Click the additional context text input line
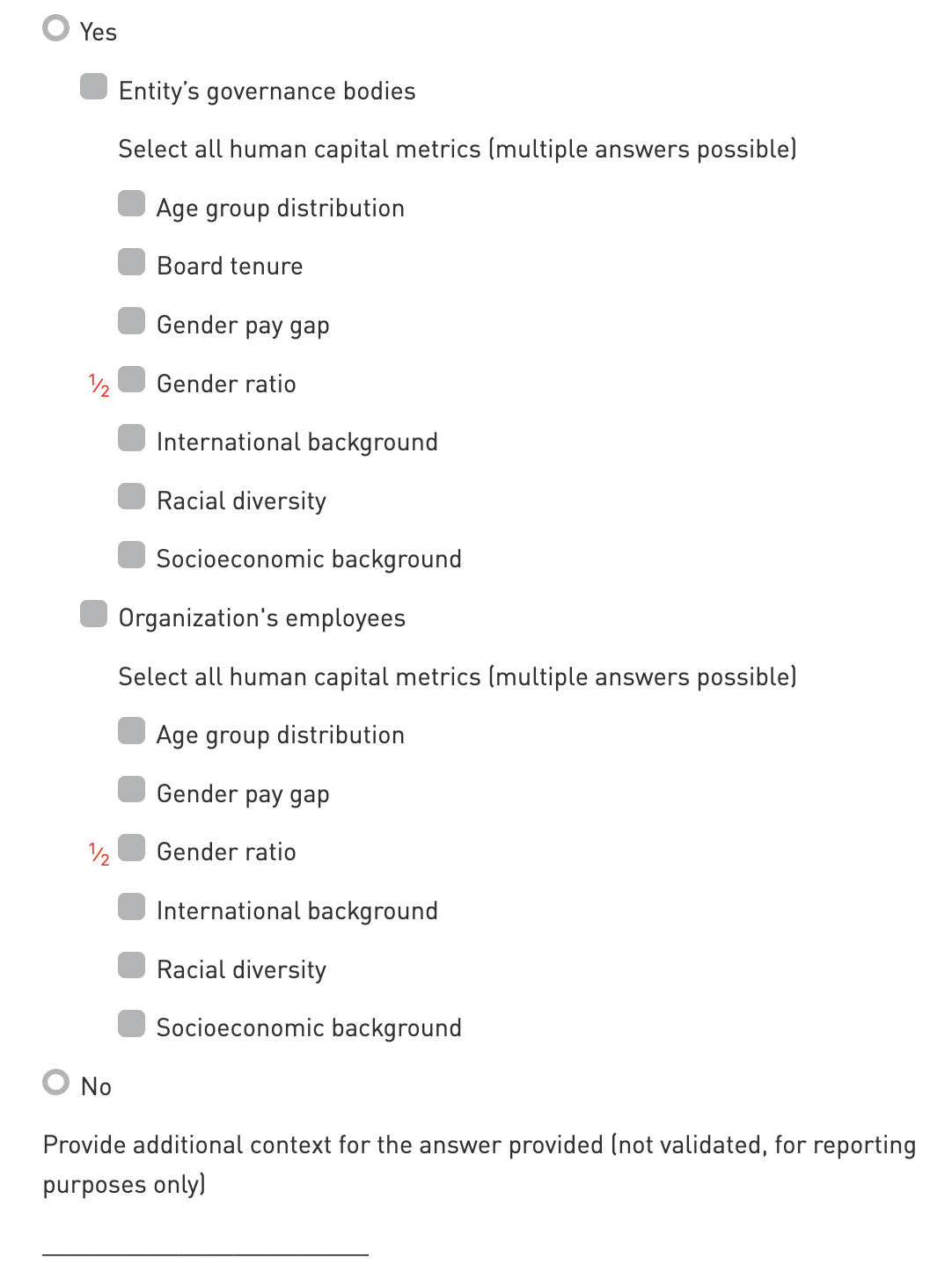This screenshot has width=952, height=1272. click(x=205, y=1242)
